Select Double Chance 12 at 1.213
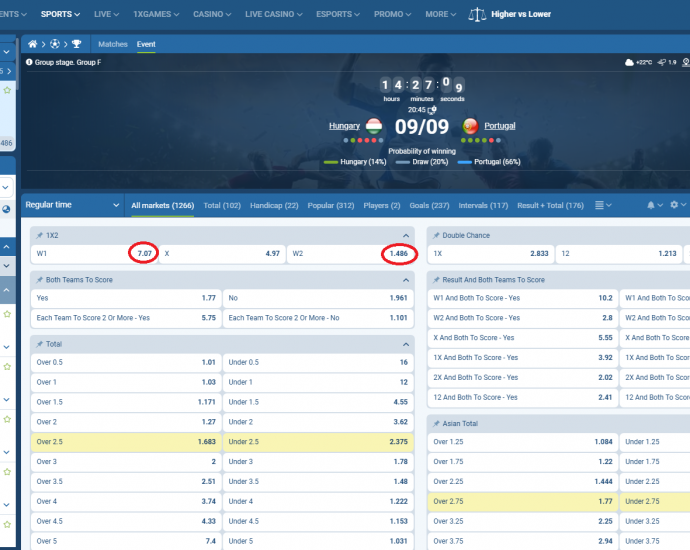Viewport: 690px width, 550px height. [x=619, y=254]
